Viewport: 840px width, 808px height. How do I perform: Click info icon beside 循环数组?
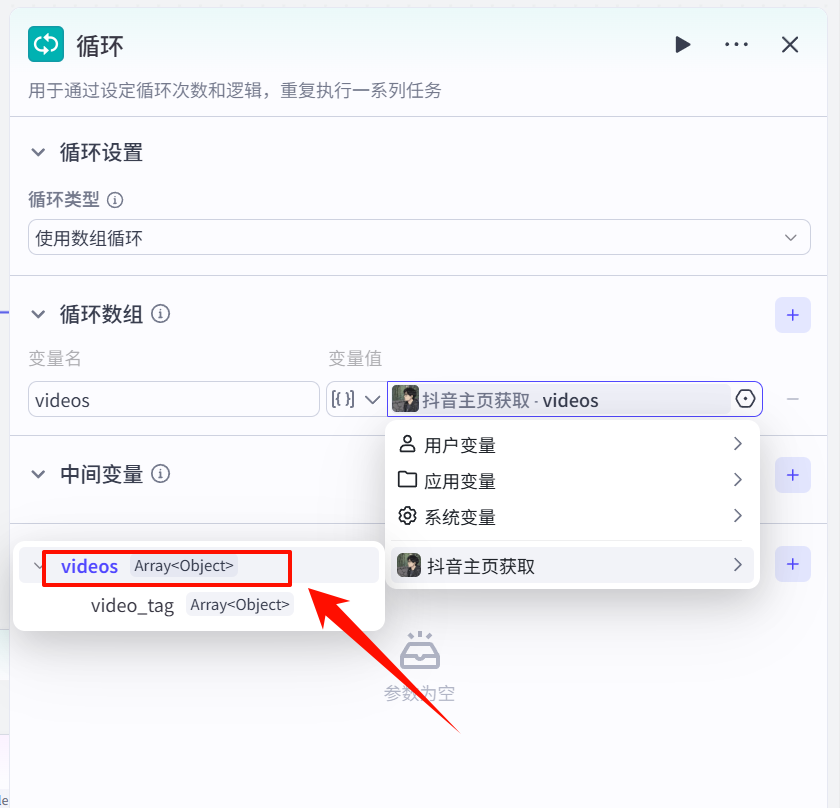click(x=160, y=314)
